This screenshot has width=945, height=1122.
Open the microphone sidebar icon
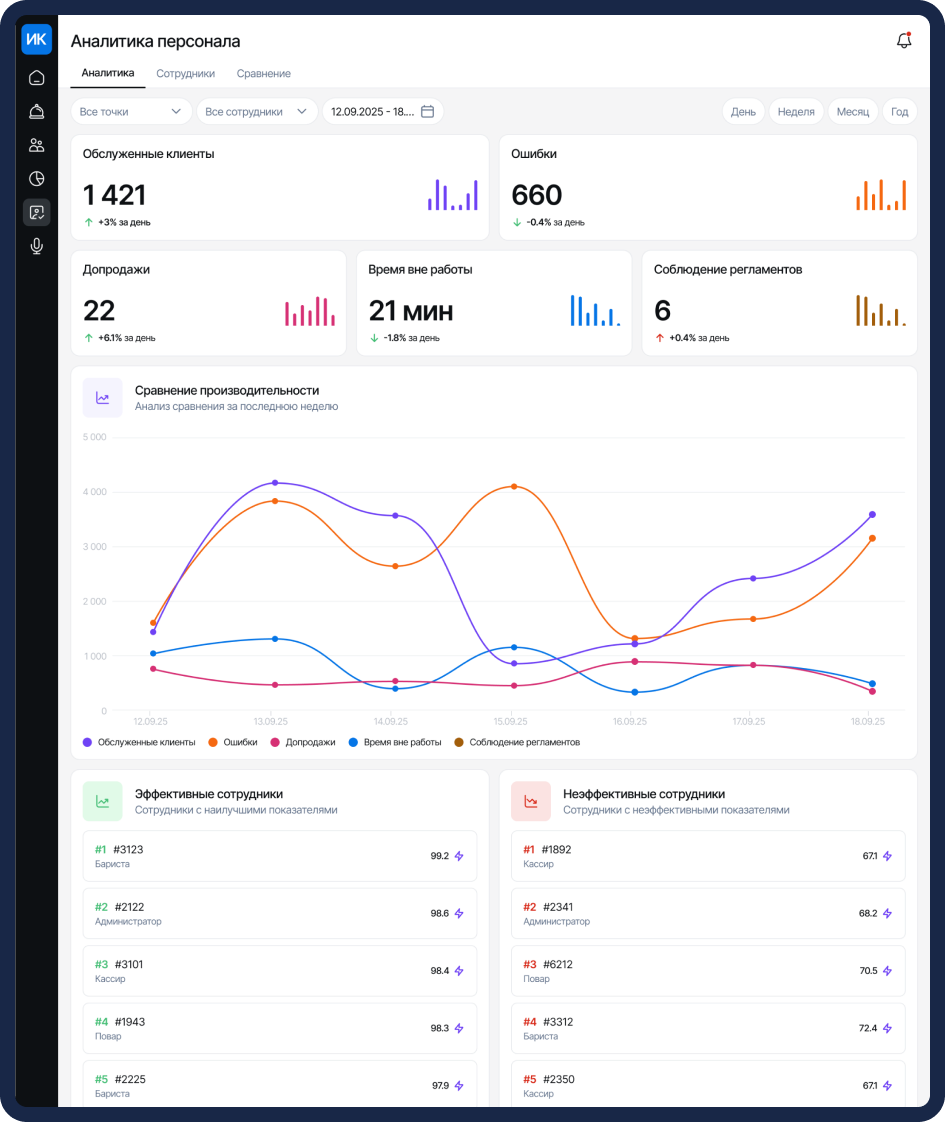pyautogui.click(x=36, y=246)
